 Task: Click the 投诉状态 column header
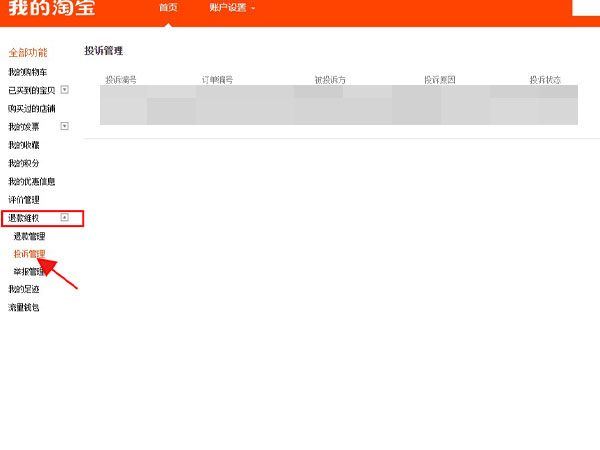[545, 79]
